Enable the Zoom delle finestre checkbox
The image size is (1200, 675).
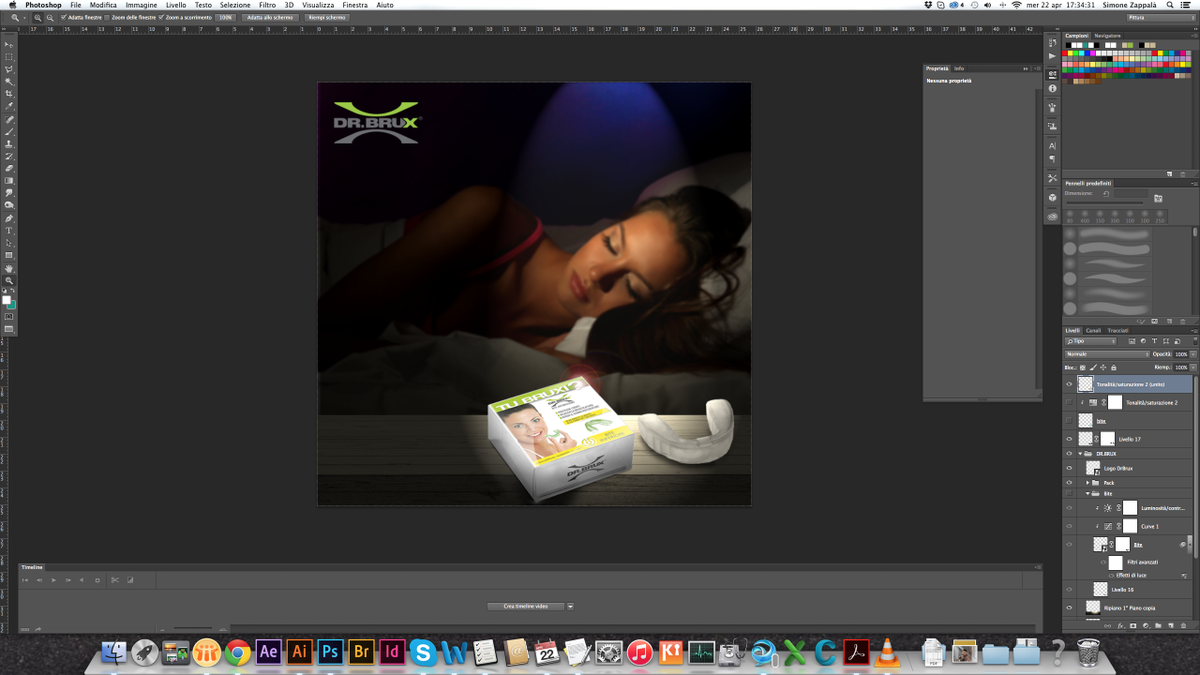(108, 17)
